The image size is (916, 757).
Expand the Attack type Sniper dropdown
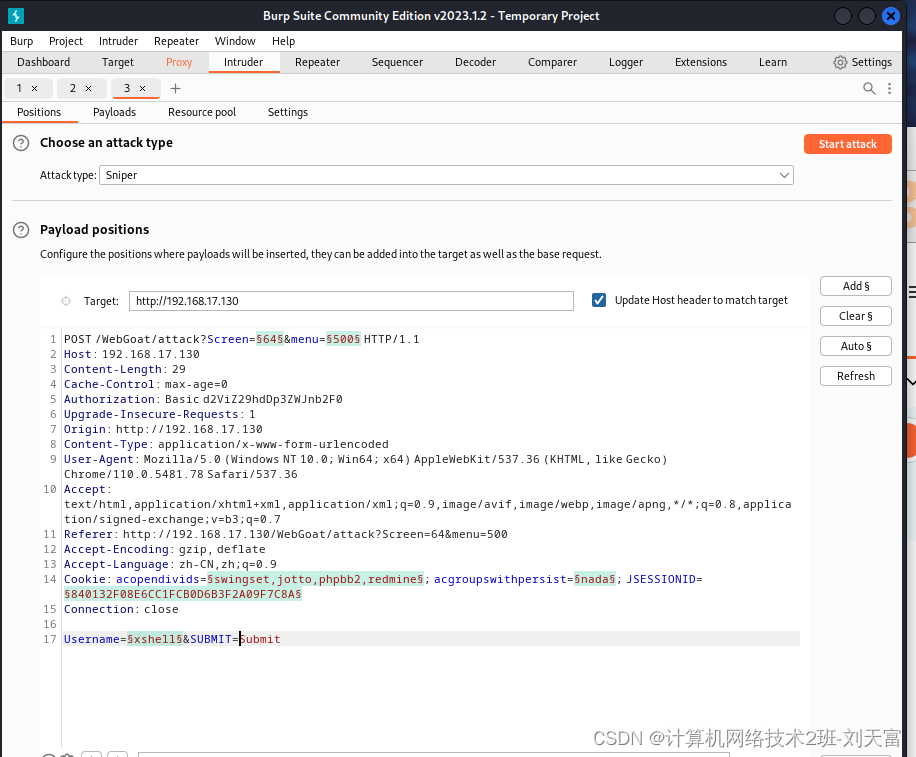(x=446, y=175)
